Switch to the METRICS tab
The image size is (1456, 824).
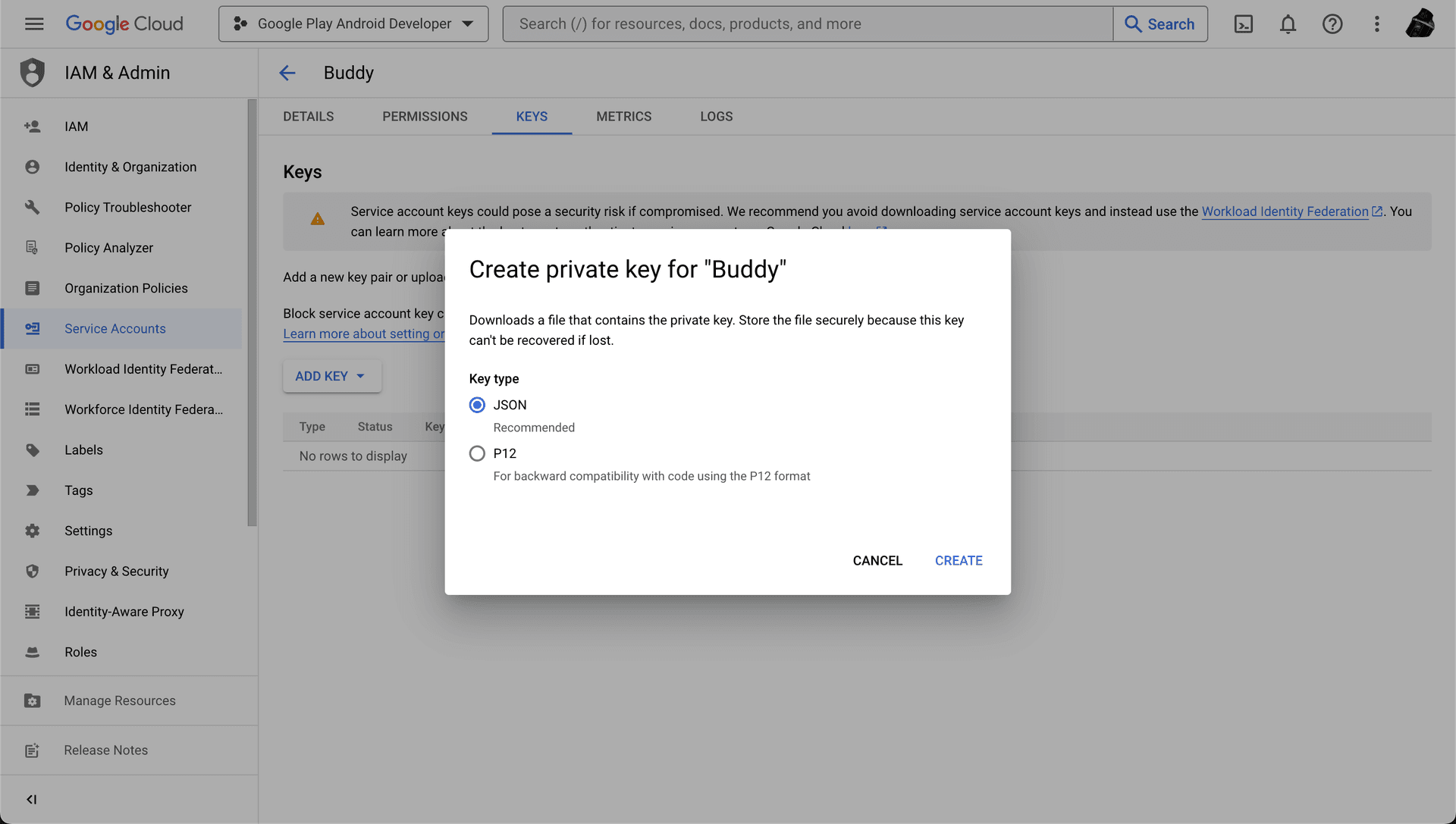click(623, 116)
